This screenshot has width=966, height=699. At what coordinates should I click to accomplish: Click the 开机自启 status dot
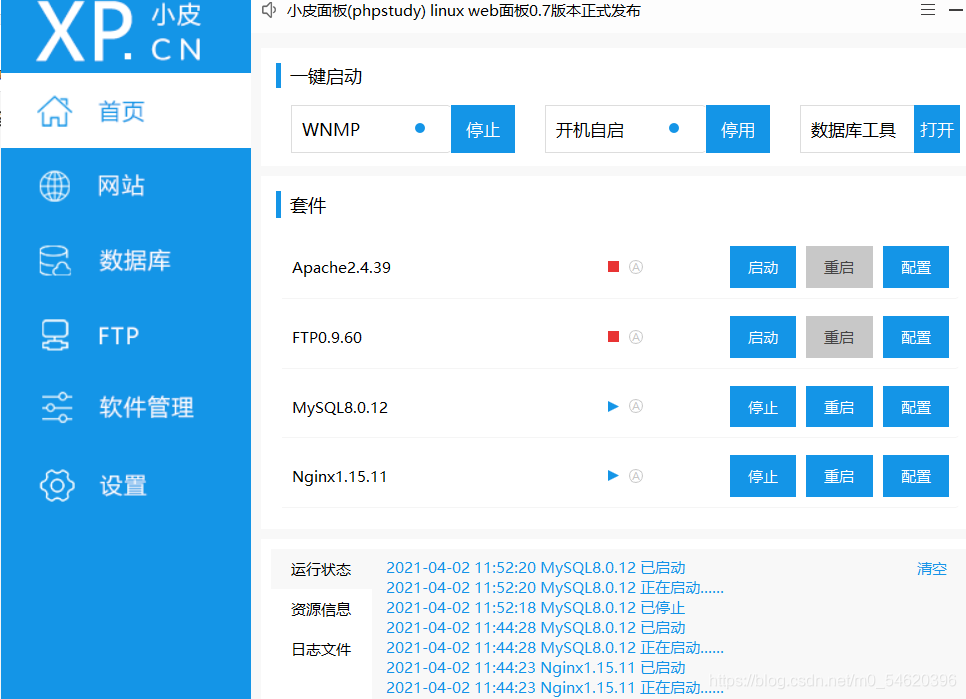click(x=674, y=128)
